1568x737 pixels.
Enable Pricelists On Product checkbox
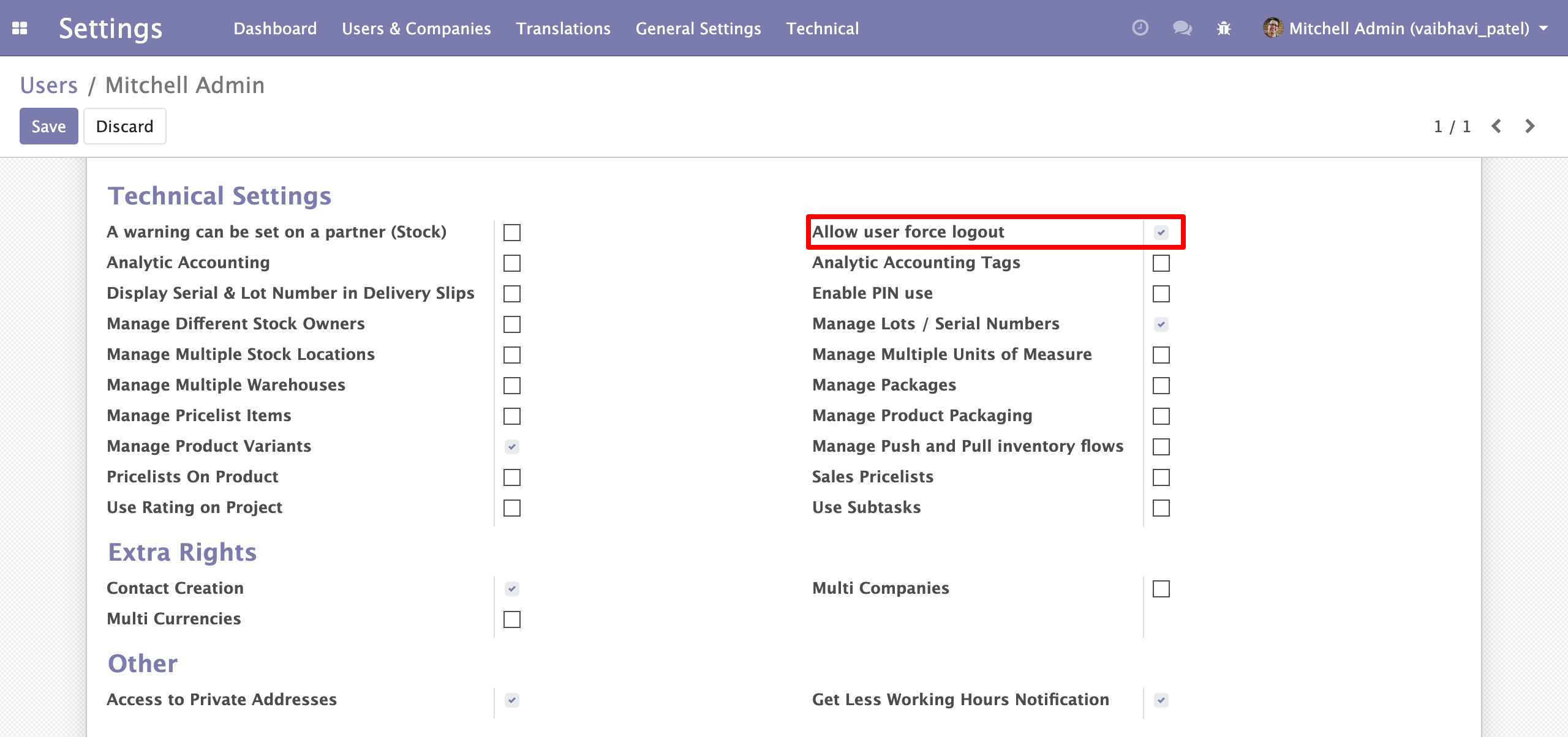coord(512,477)
